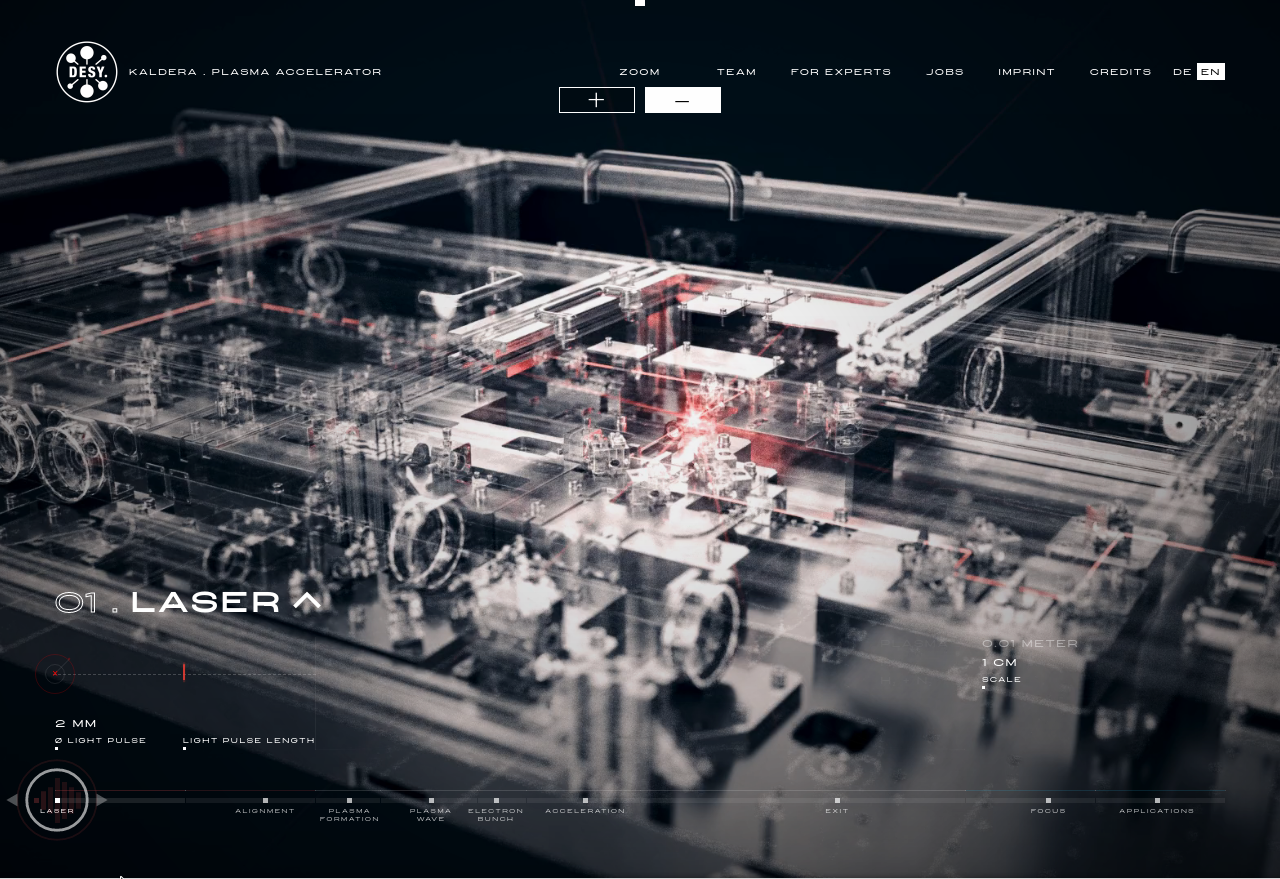This screenshot has width=1280, height=879.
Task: Go to previous step with left arrow
Action: coord(12,800)
